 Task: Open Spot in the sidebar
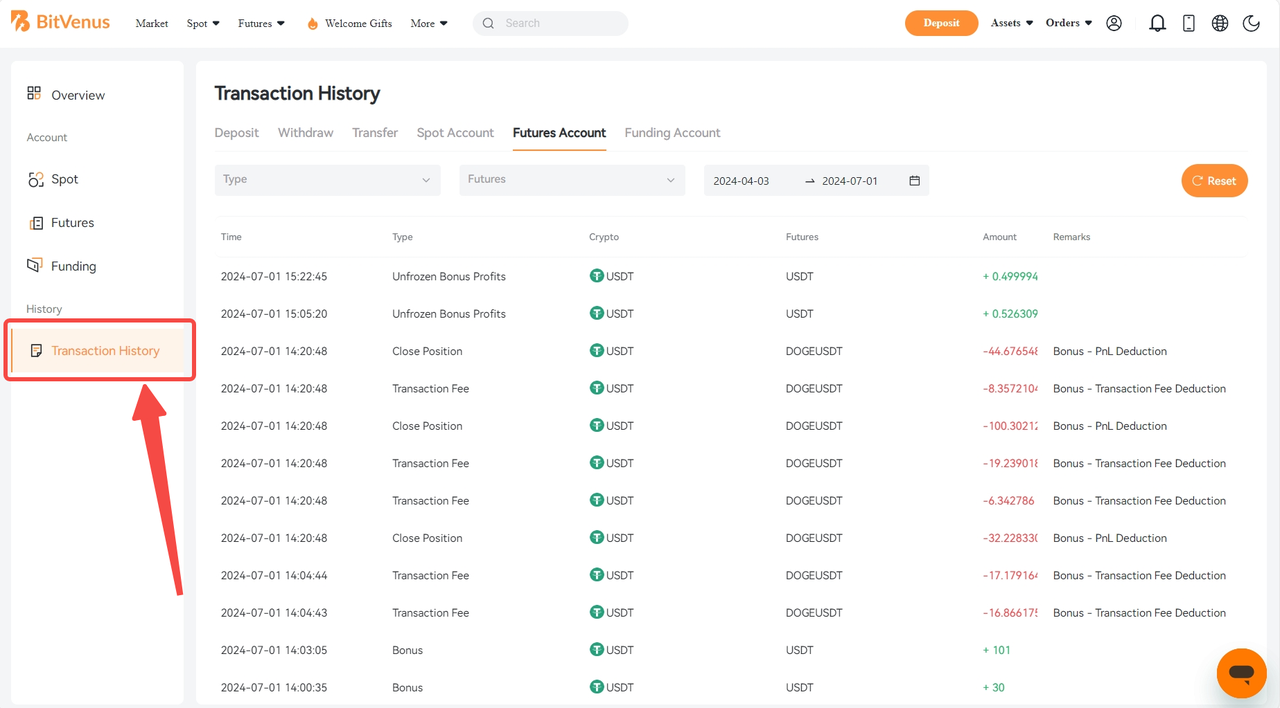[x=65, y=179]
